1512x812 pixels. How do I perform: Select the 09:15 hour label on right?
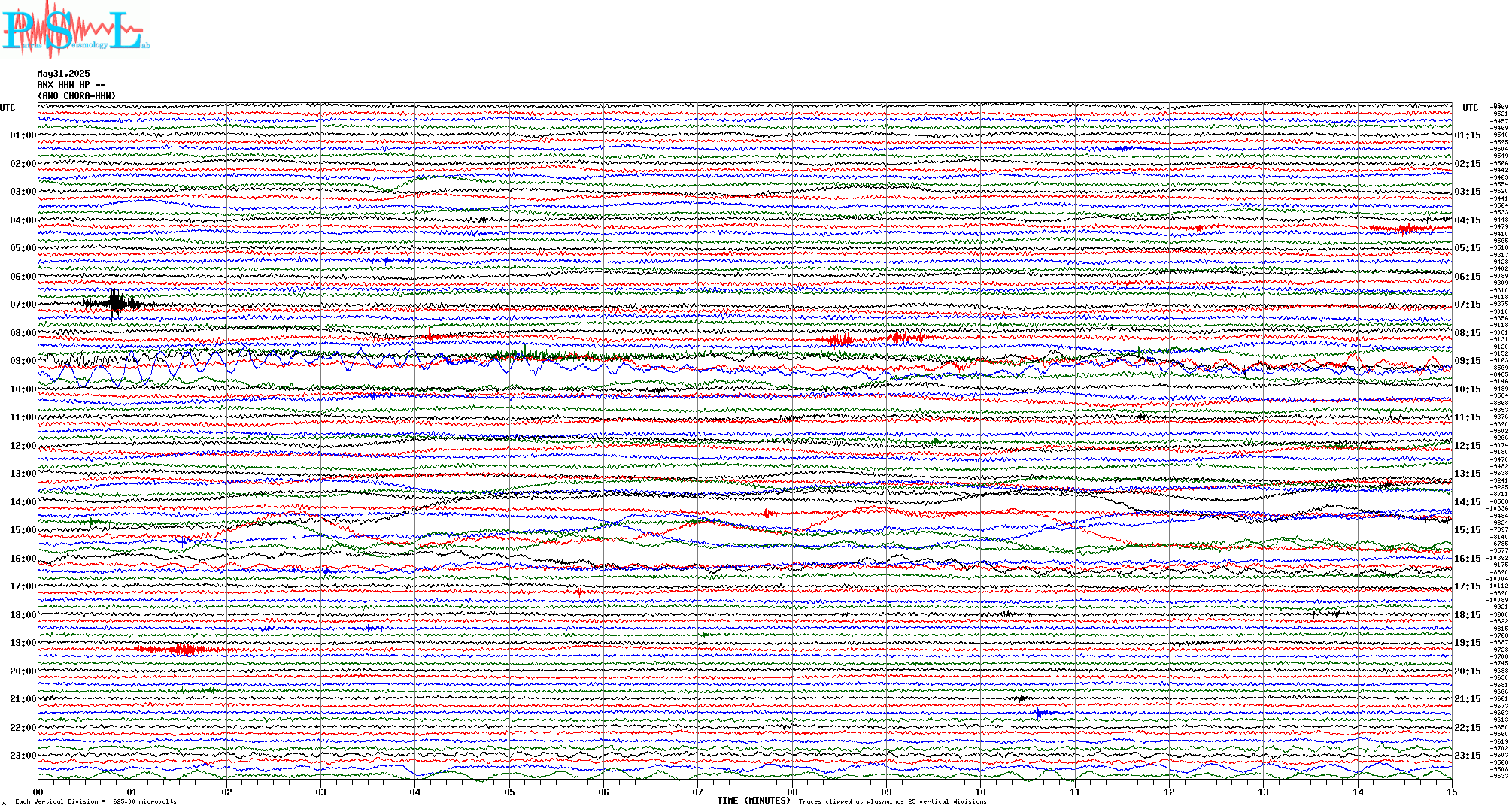point(1467,361)
